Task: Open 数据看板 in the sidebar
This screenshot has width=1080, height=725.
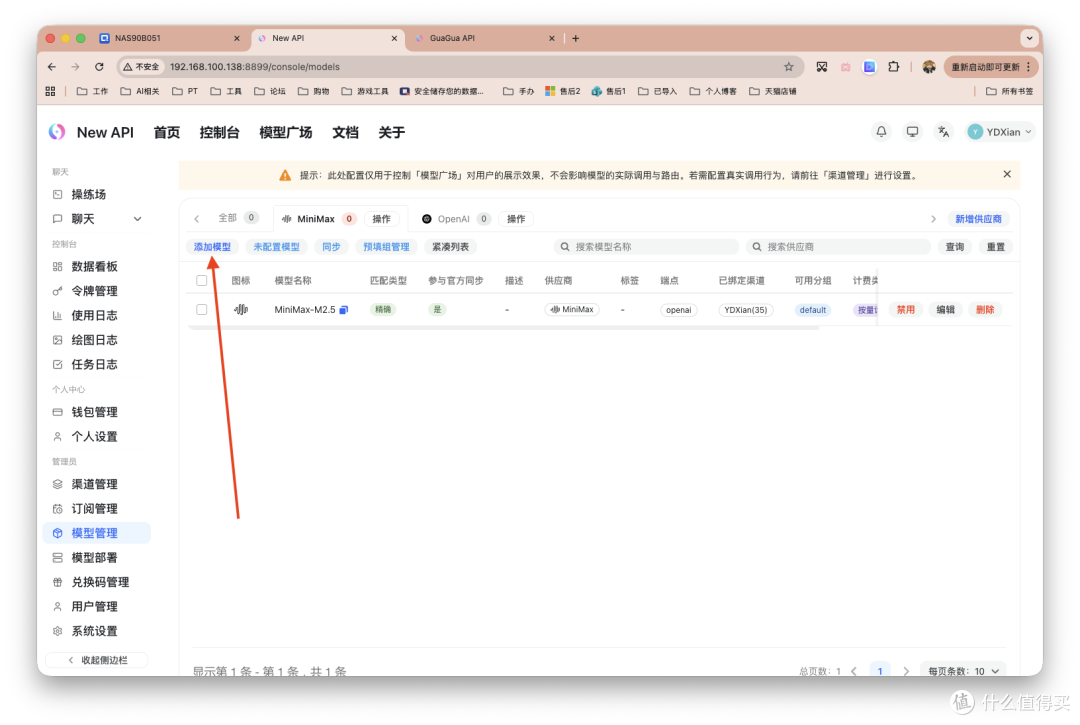Action: coord(96,266)
